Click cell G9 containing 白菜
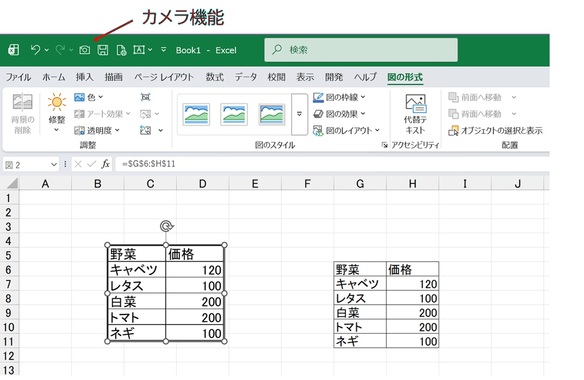 pos(360,313)
